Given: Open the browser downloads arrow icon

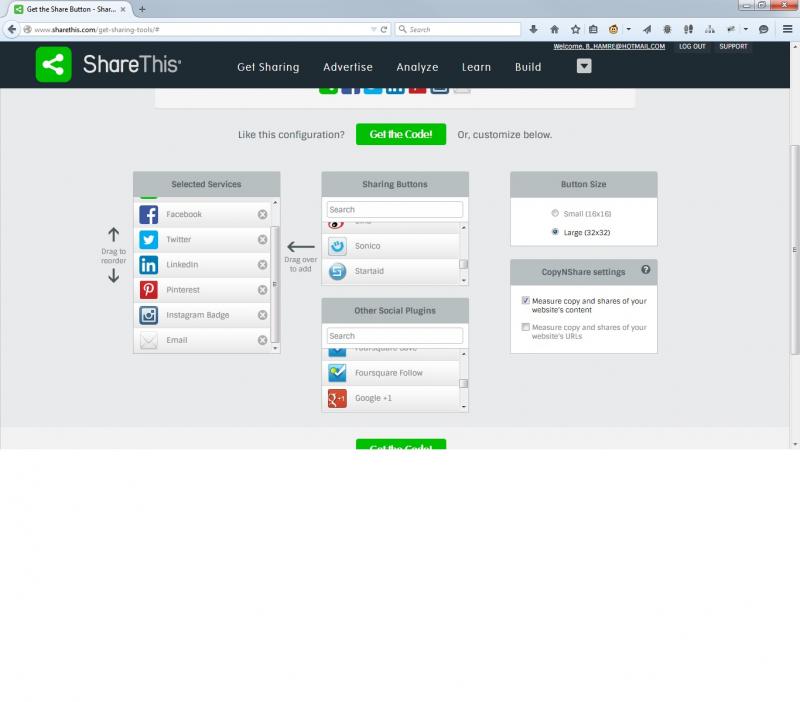Looking at the screenshot, I should (x=533, y=29).
